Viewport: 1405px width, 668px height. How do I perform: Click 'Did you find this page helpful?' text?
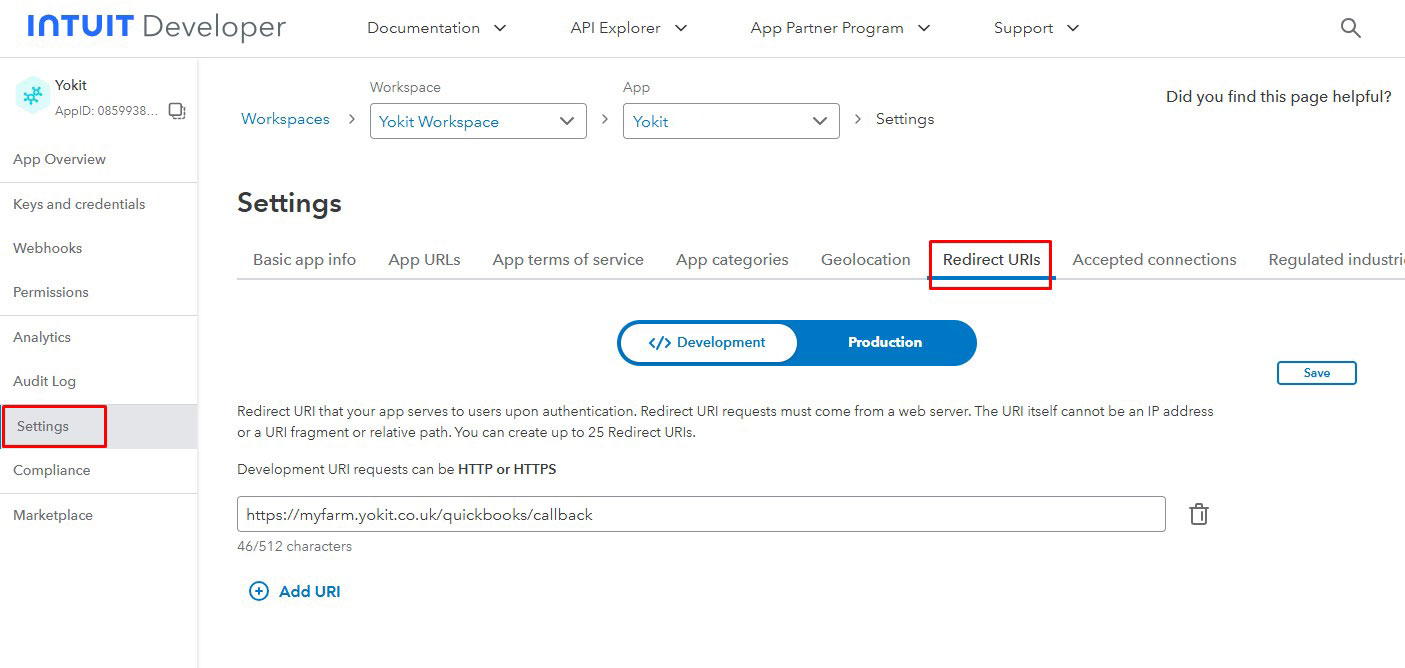pos(1278,97)
